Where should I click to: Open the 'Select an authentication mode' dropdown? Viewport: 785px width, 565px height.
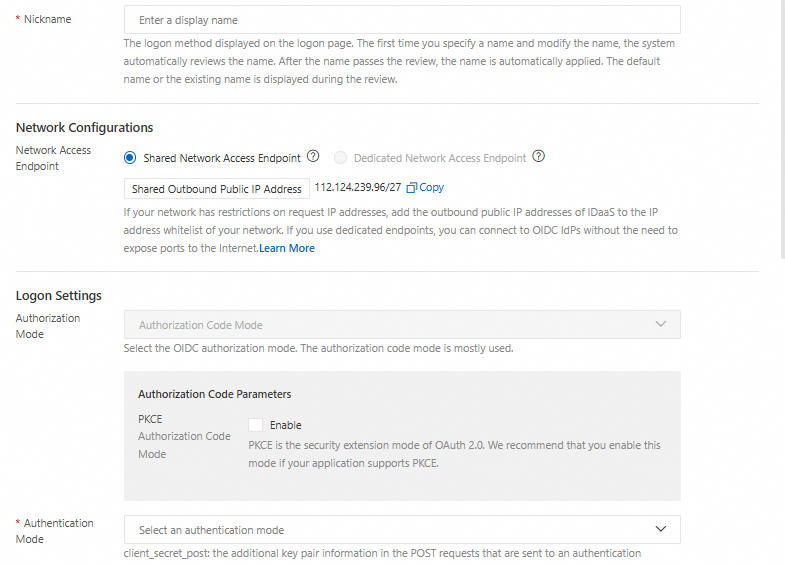point(402,530)
